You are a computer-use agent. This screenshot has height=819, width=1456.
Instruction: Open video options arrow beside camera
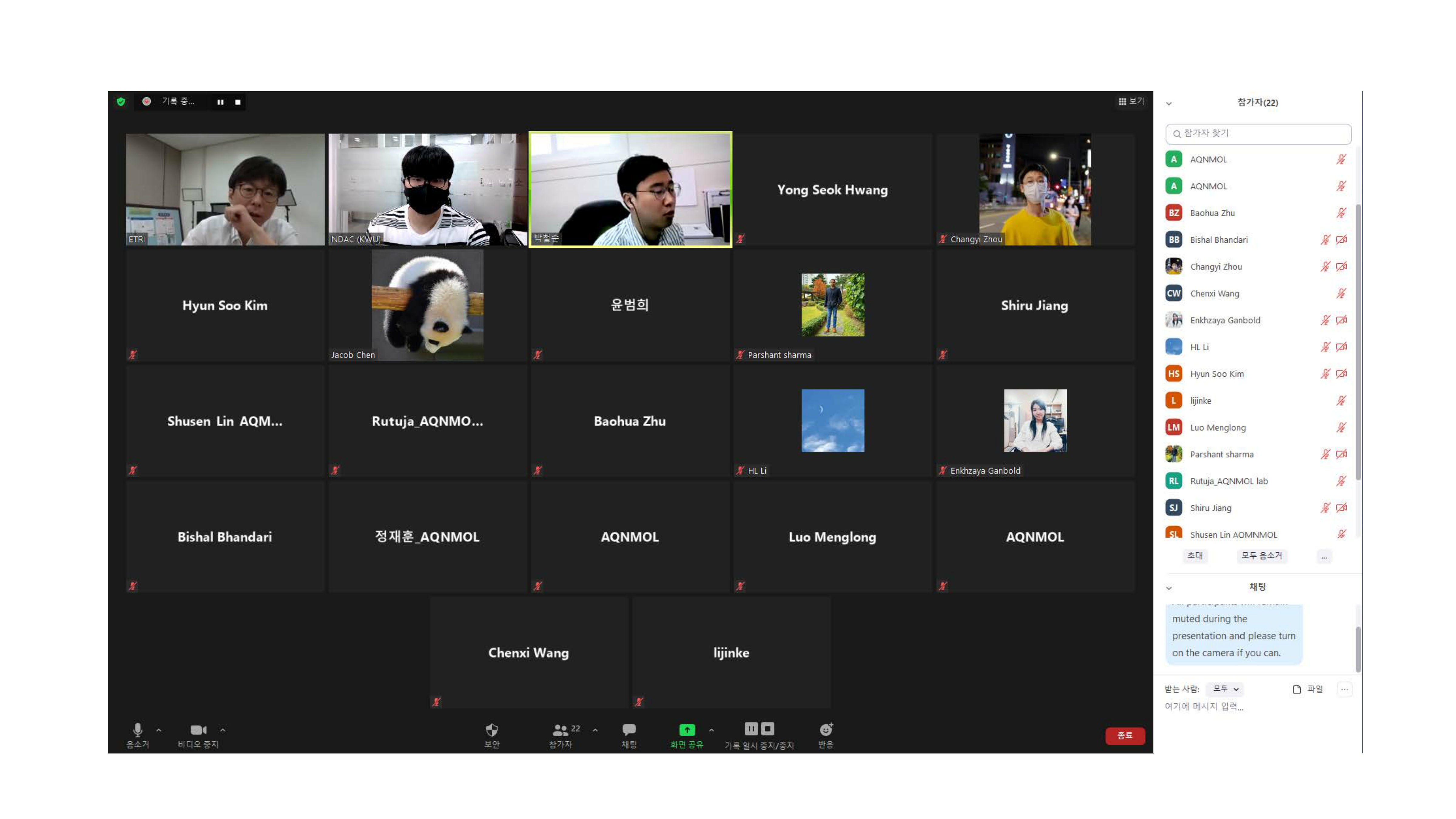[x=223, y=730]
